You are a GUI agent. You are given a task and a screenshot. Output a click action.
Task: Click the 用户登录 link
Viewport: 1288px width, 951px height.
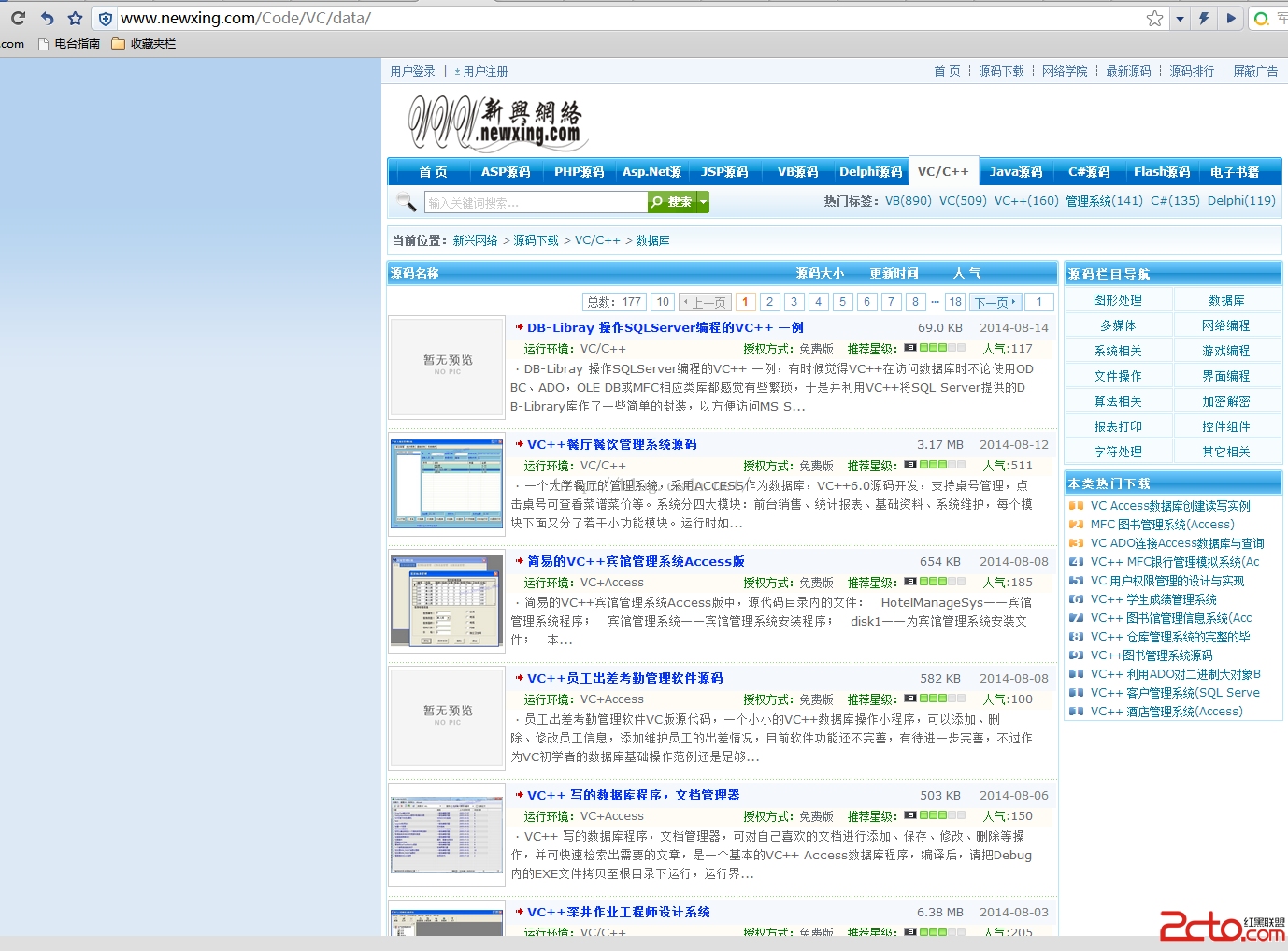(x=412, y=71)
